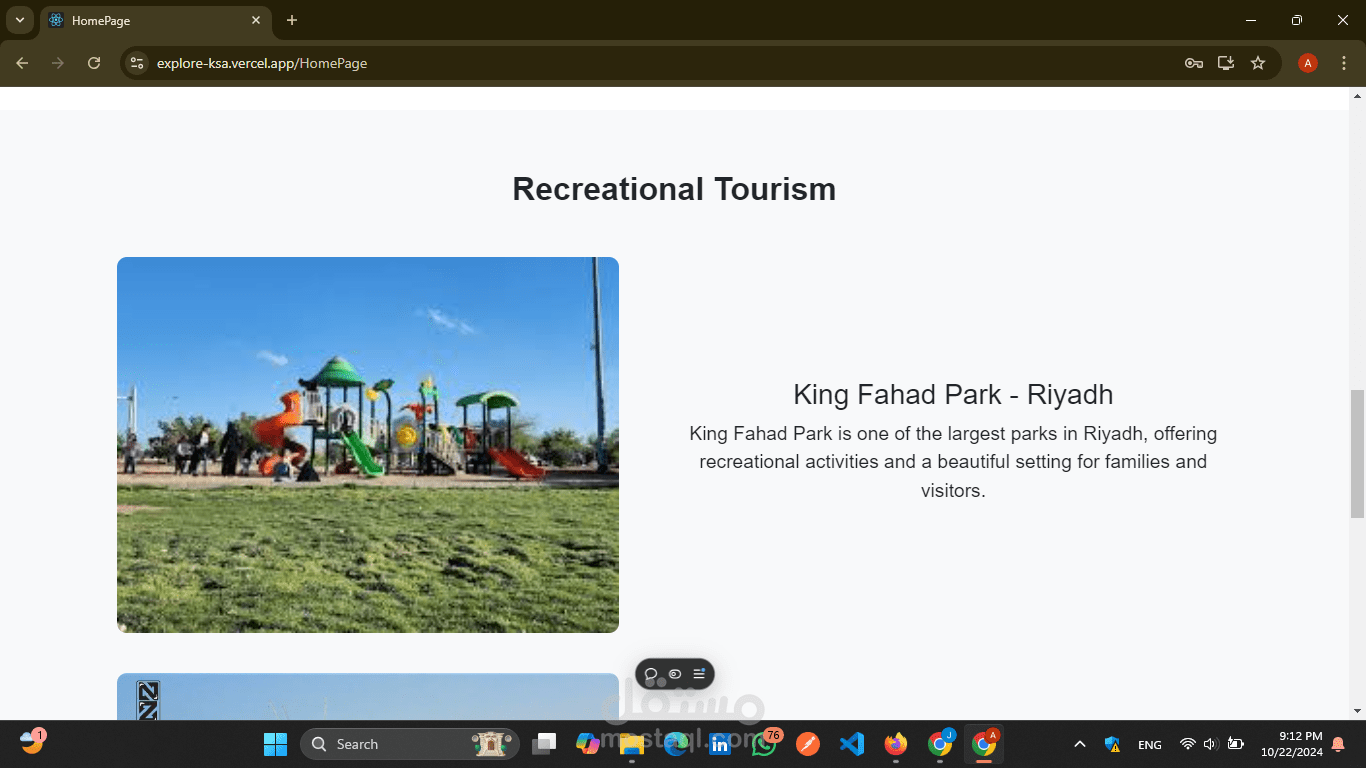The image size is (1366, 768).
Task: Open the site information icon in address bar
Action: click(137, 63)
